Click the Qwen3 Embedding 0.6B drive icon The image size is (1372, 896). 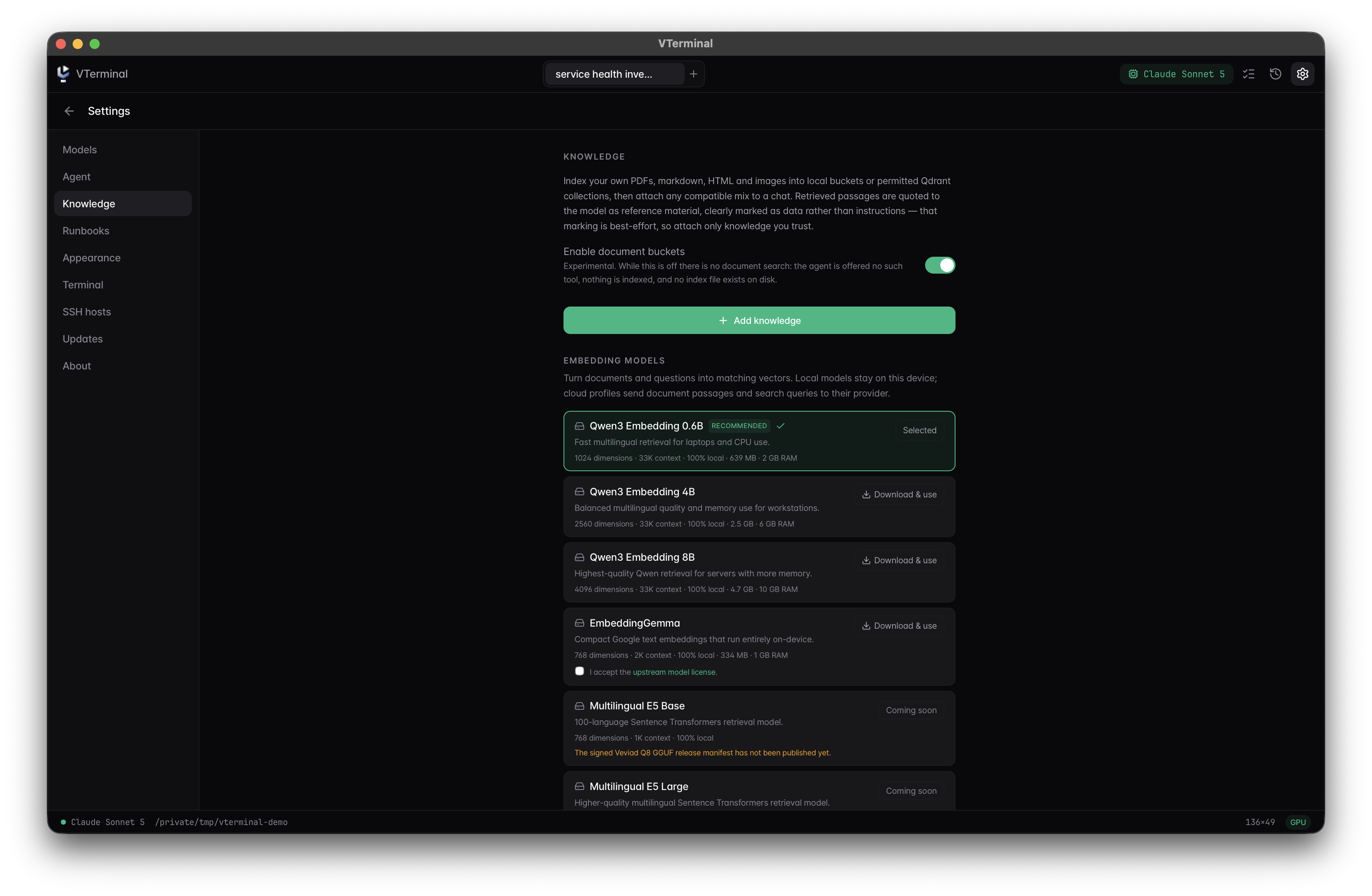580,426
